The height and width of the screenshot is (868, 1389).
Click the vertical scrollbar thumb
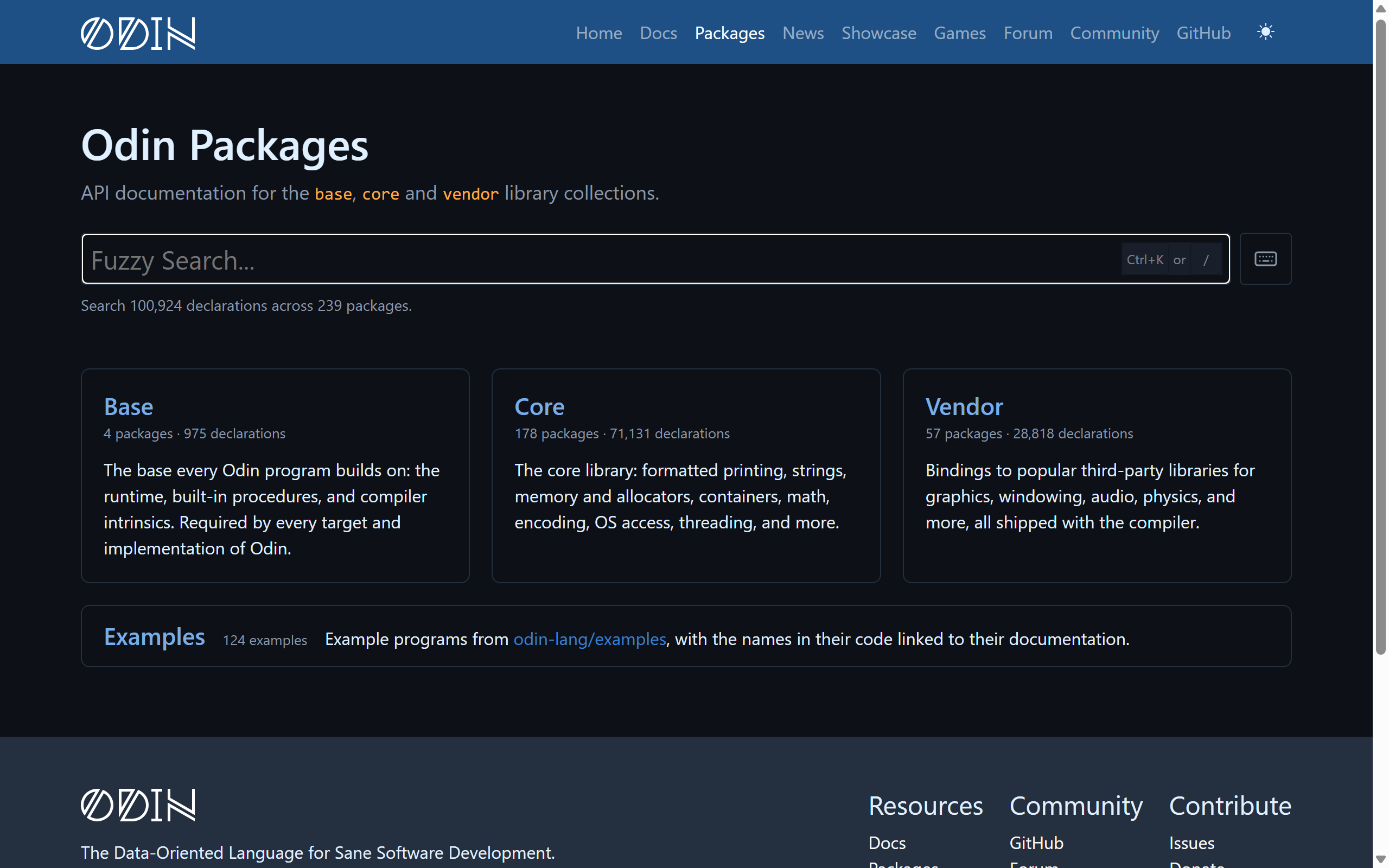pos(1381,337)
